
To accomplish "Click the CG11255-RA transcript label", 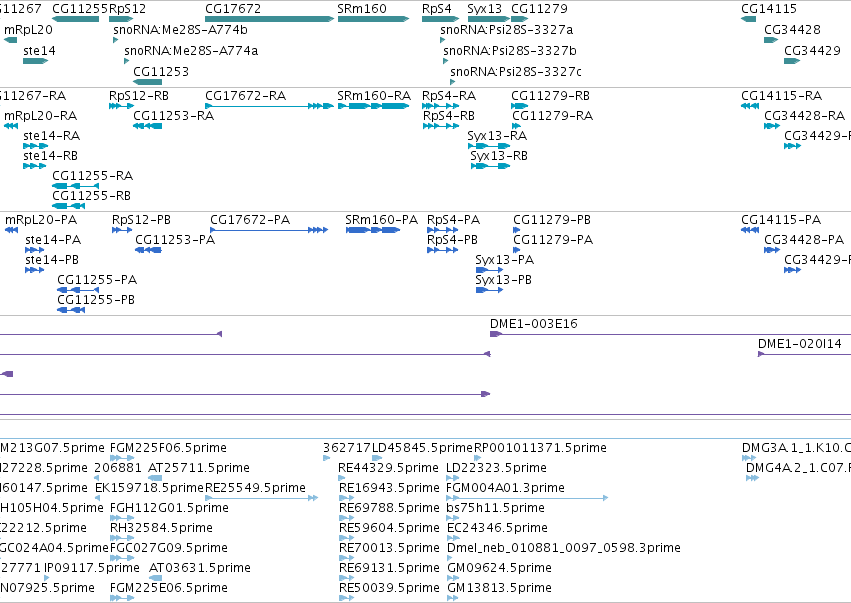I will pyautogui.click(x=93, y=176).
